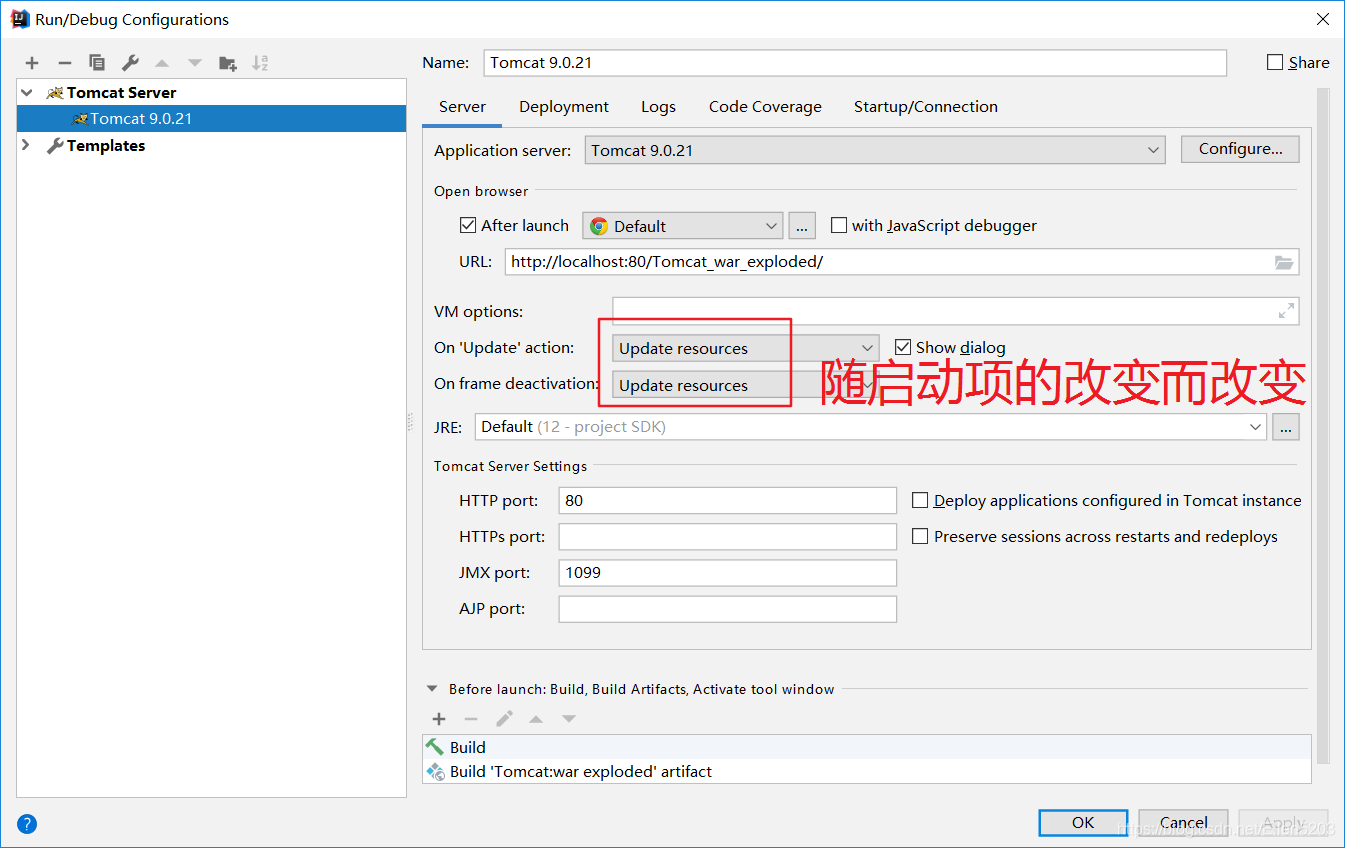
Task: Switch to the Deployment tab
Action: point(564,107)
